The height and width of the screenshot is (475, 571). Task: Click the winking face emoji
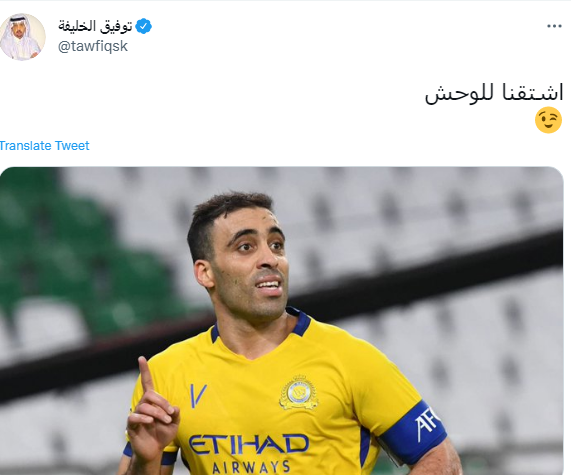pos(548,120)
